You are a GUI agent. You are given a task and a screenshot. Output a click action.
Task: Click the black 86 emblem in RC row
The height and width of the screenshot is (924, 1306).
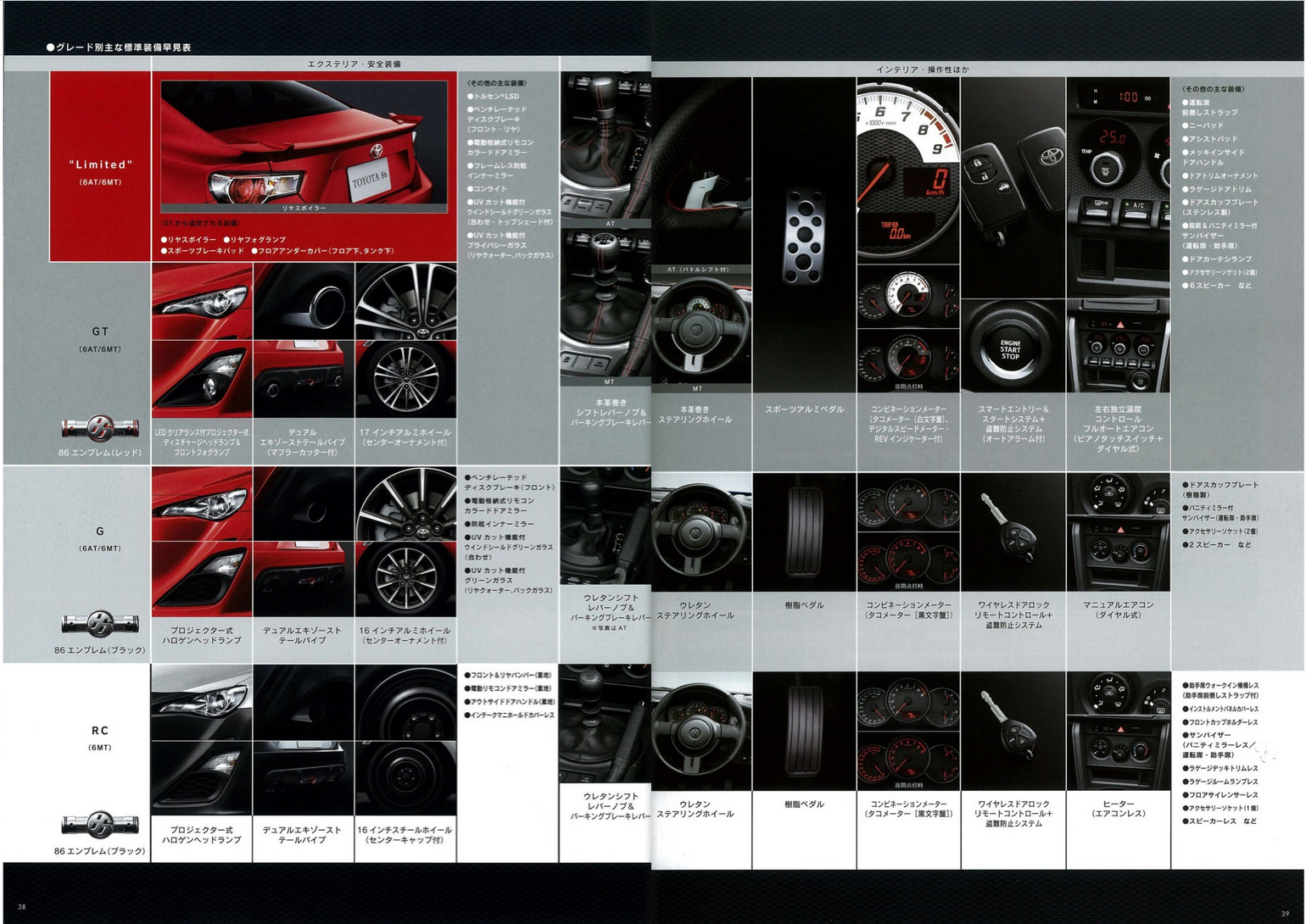coord(99,823)
